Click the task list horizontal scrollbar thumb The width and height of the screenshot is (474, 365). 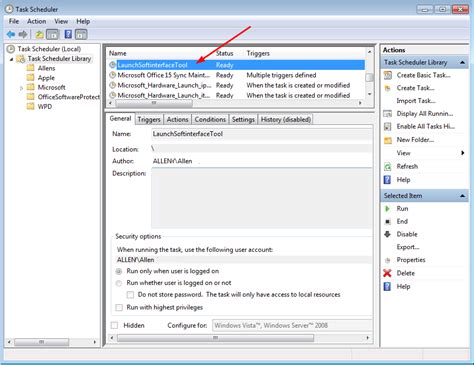(x=154, y=103)
